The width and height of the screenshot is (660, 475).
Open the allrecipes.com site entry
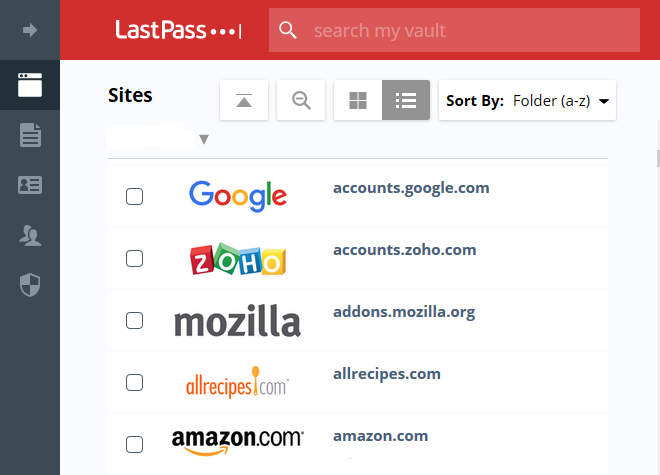(x=387, y=374)
